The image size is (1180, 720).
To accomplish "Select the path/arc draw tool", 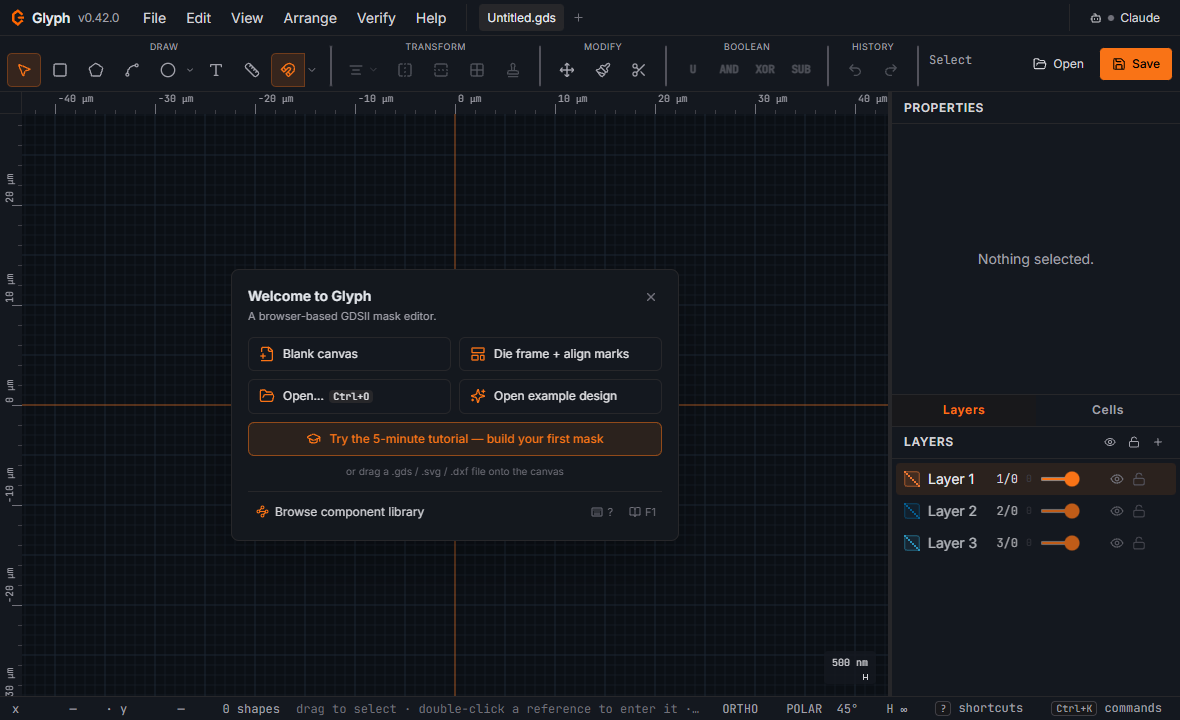I will [132, 70].
